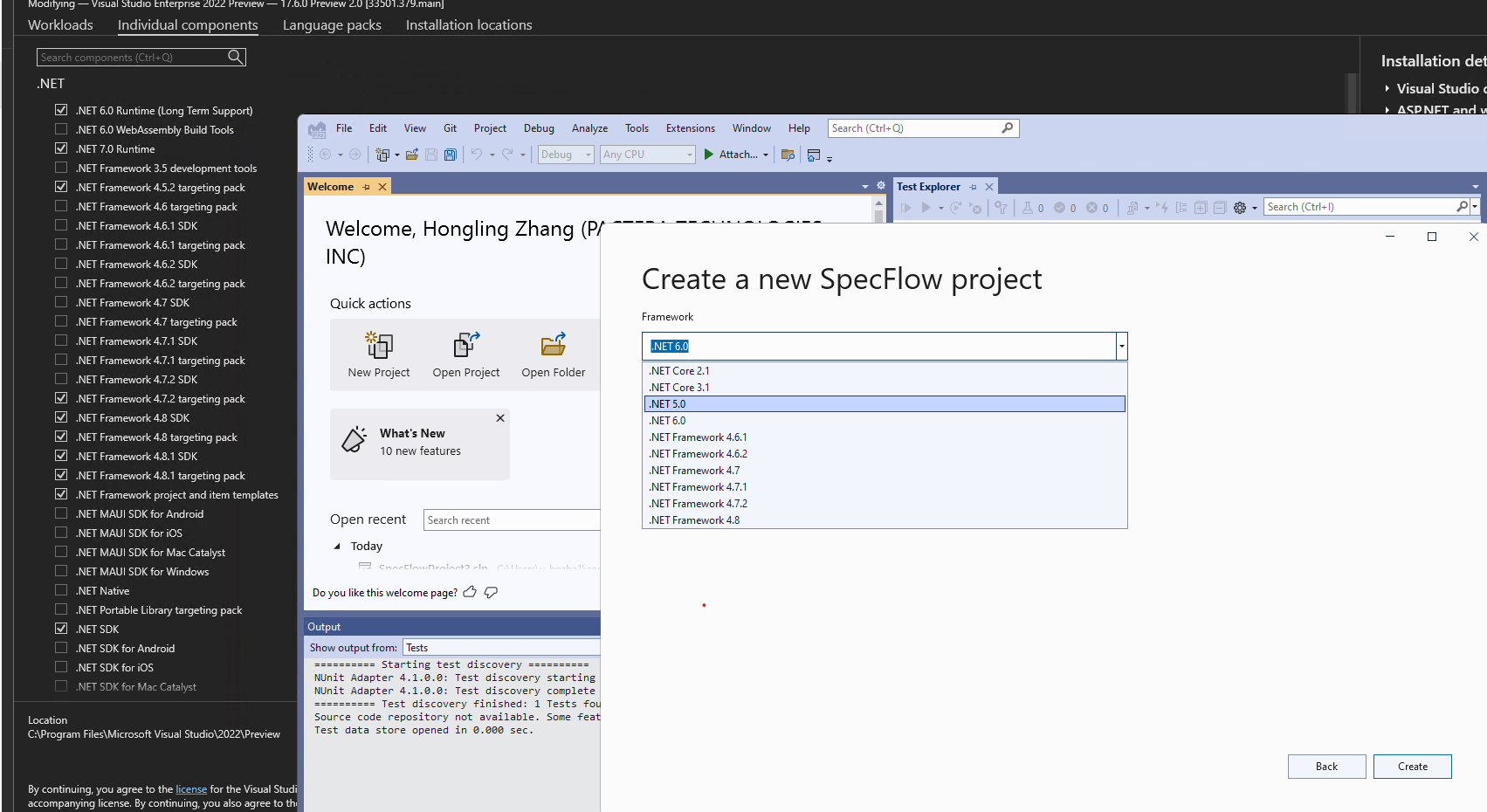Click the thumbs up feedback icon
This screenshot has height=812, width=1487.
click(x=470, y=592)
